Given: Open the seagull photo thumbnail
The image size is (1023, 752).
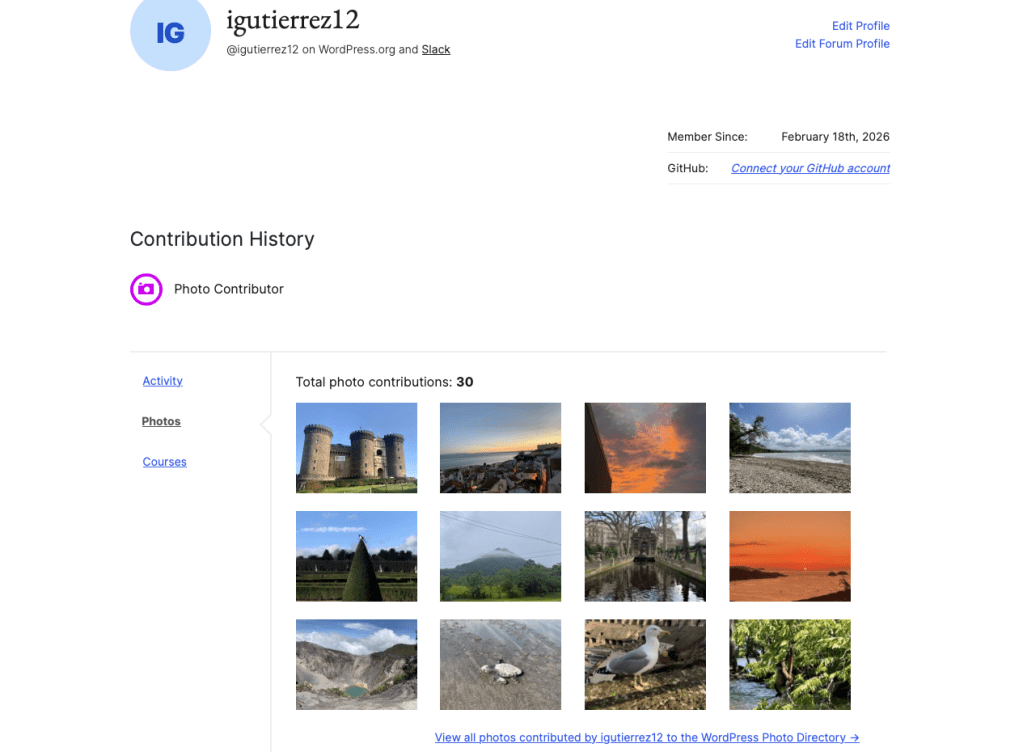Looking at the screenshot, I should point(645,664).
